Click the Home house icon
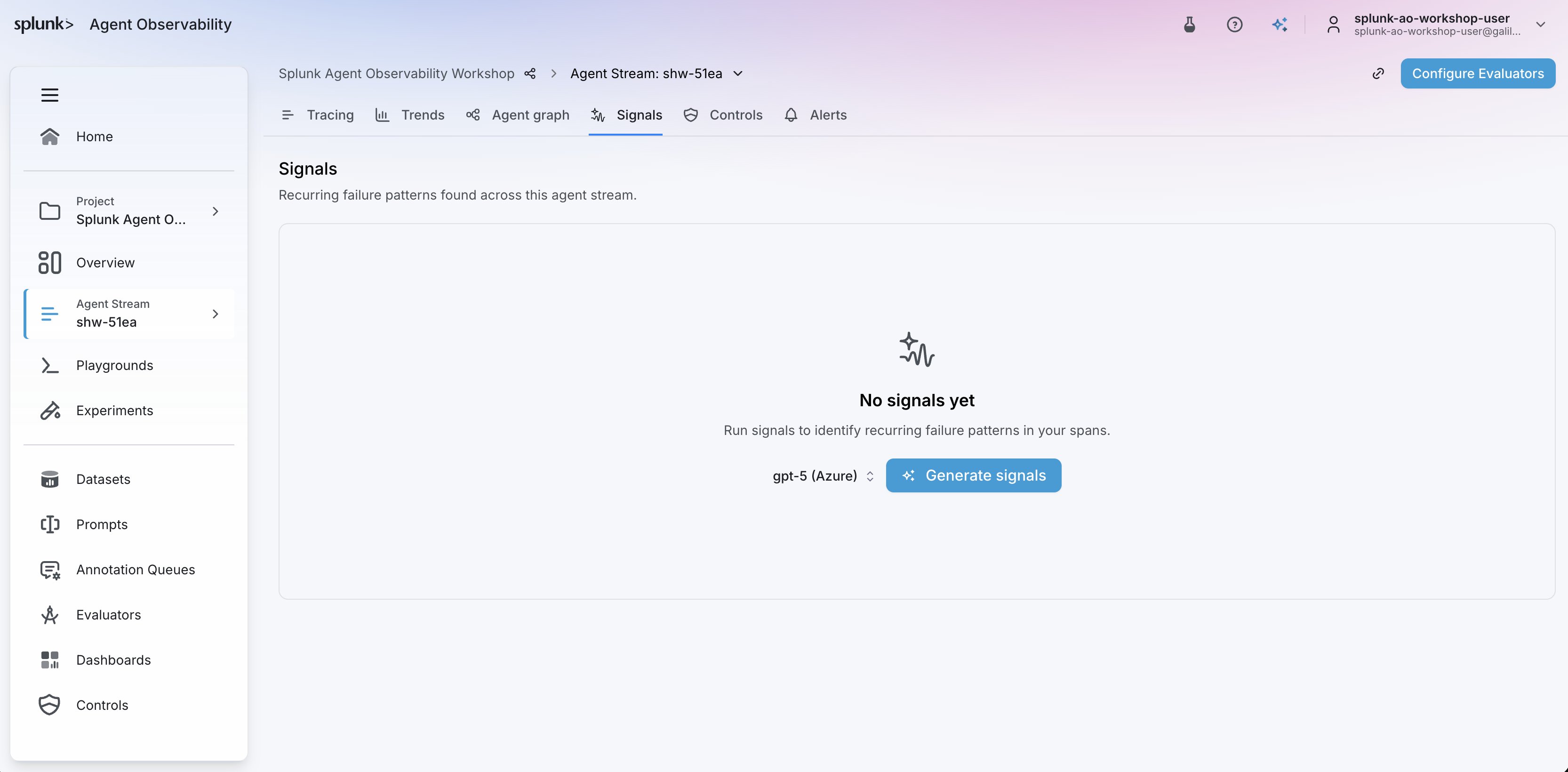This screenshot has height=772, width=1568. pyautogui.click(x=50, y=137)
